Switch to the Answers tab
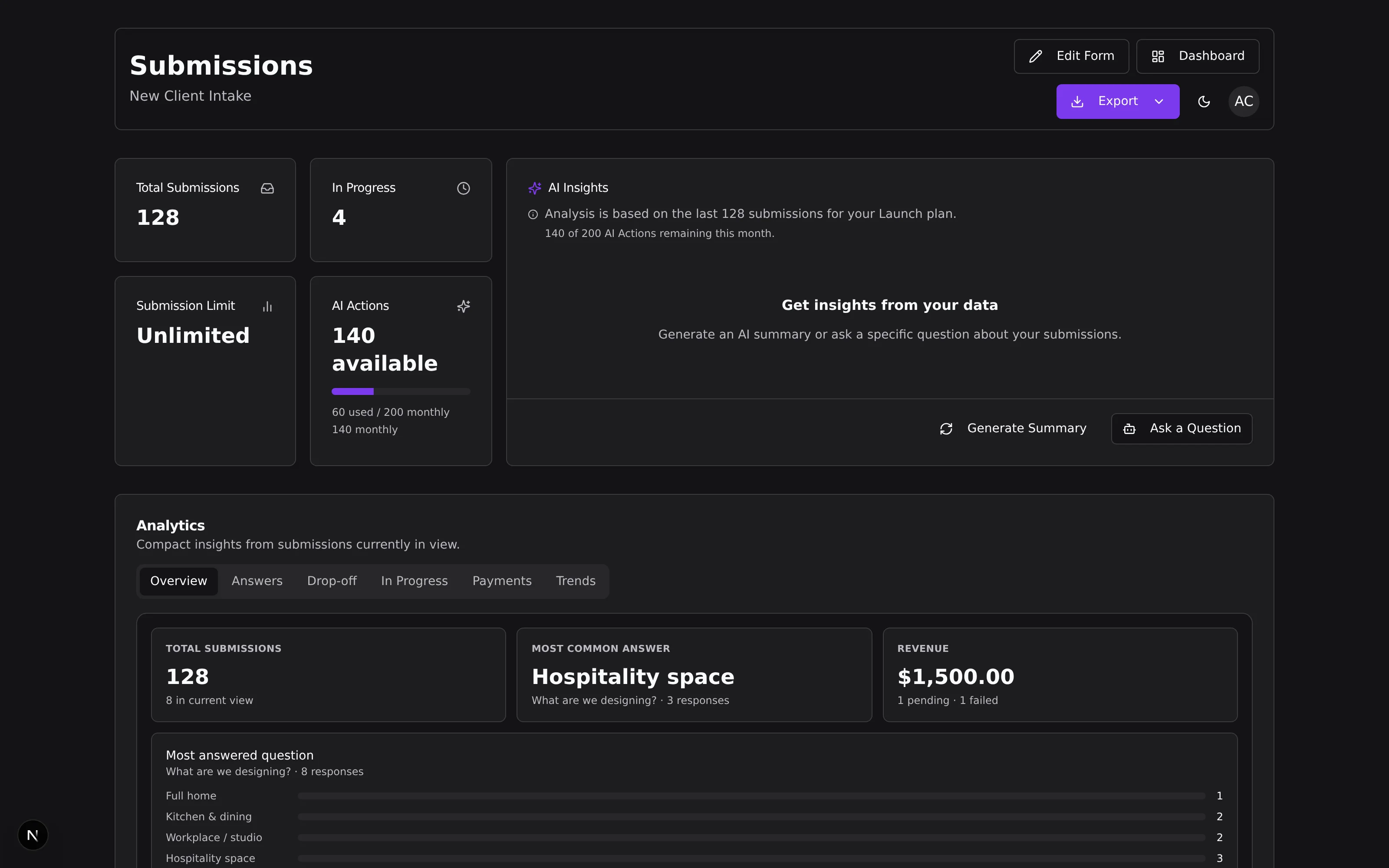Image resolution: width=1389 pixels, height=868 pixels. [257, 582]
